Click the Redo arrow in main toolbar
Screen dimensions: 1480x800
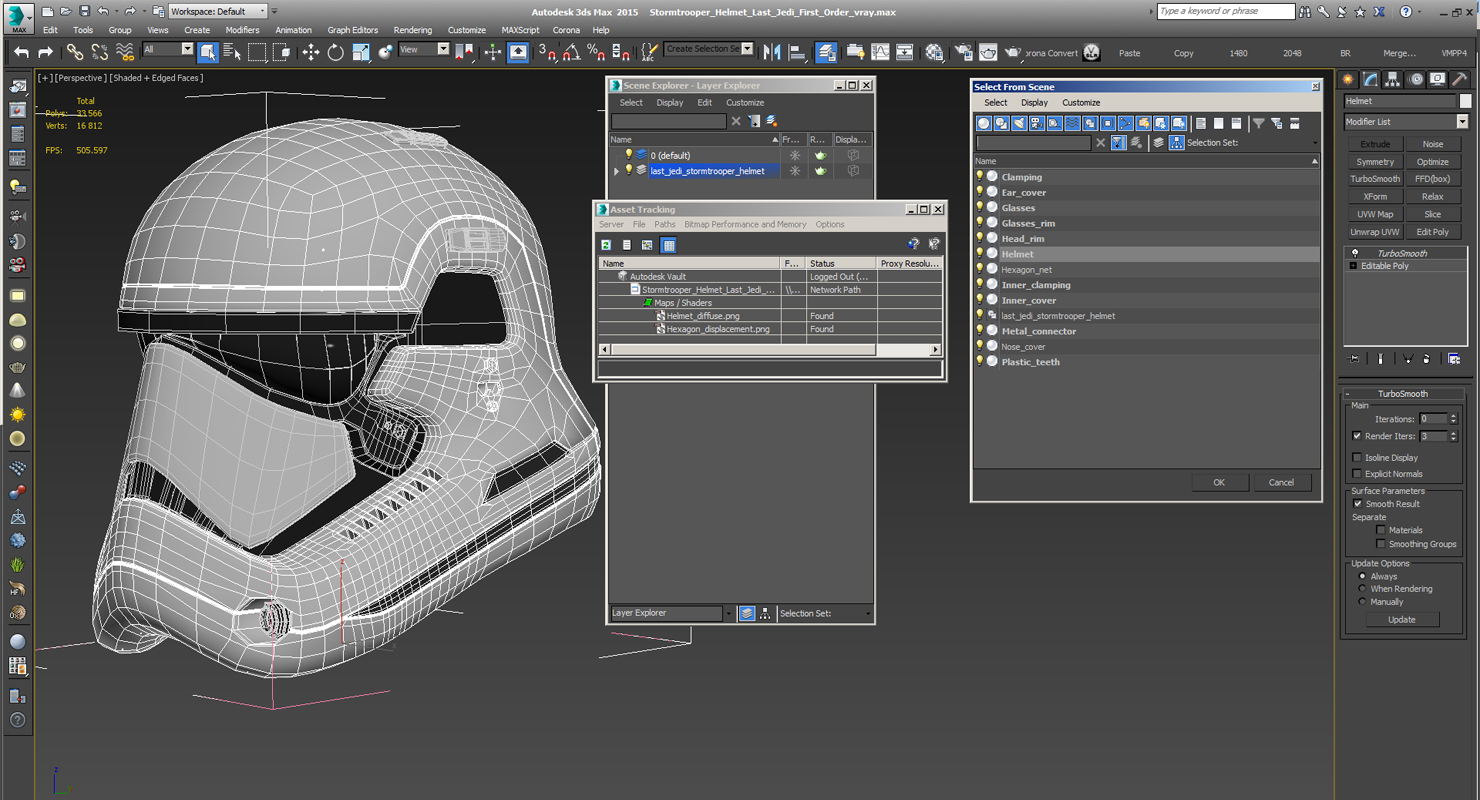click(x=45, y=52)
